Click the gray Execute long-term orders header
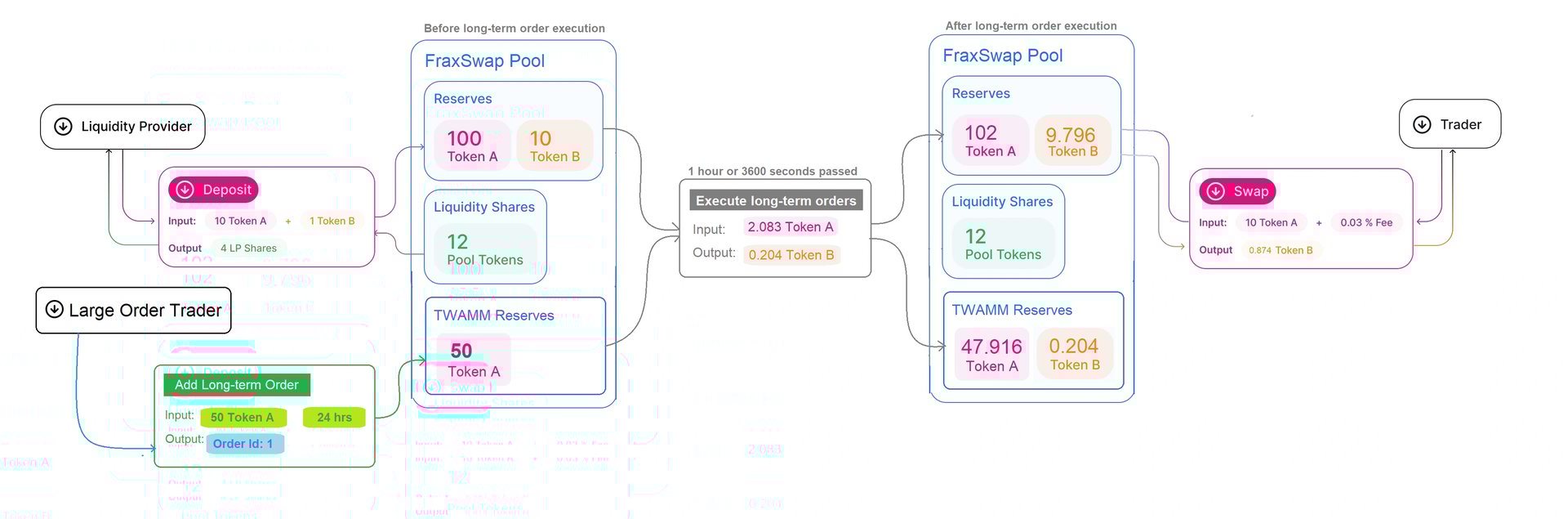Screen dimensions: 1568x519 (776, 200)
